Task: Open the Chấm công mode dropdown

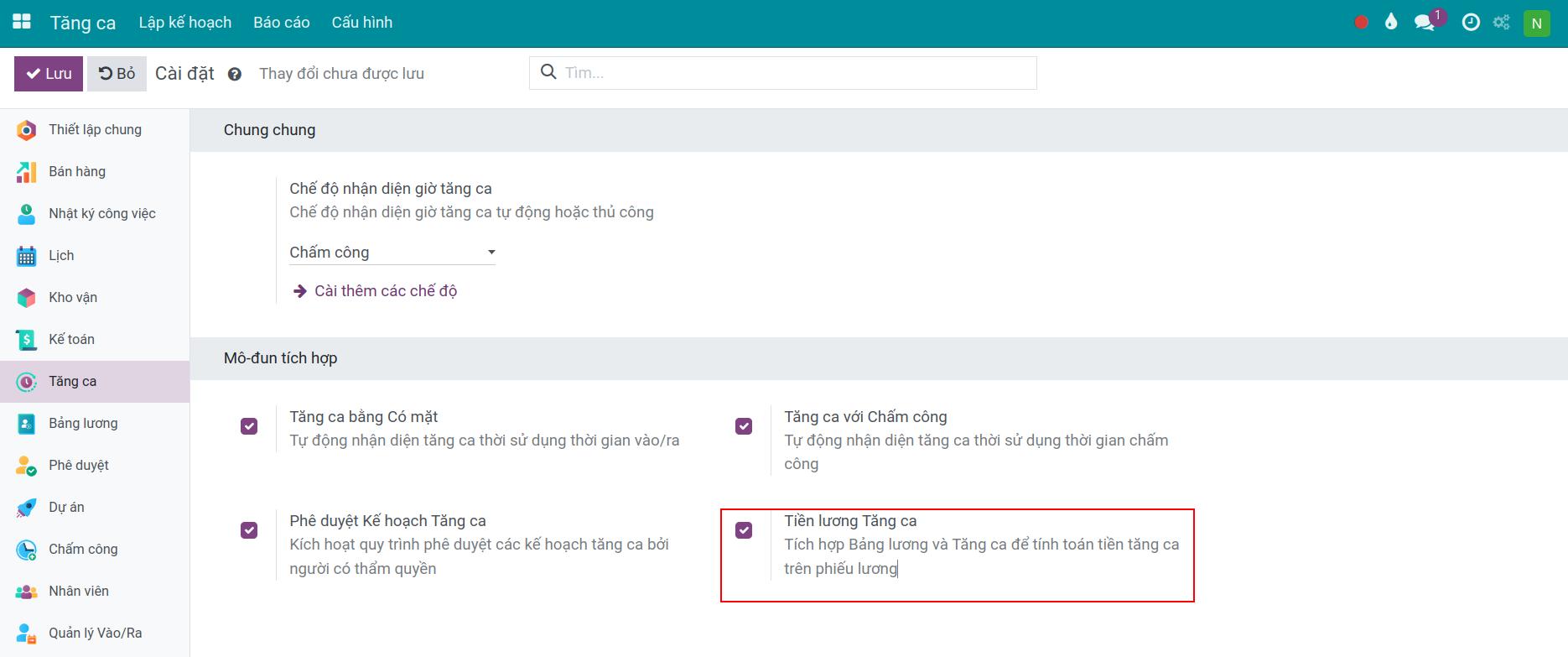Action: (x=392, y=253)
